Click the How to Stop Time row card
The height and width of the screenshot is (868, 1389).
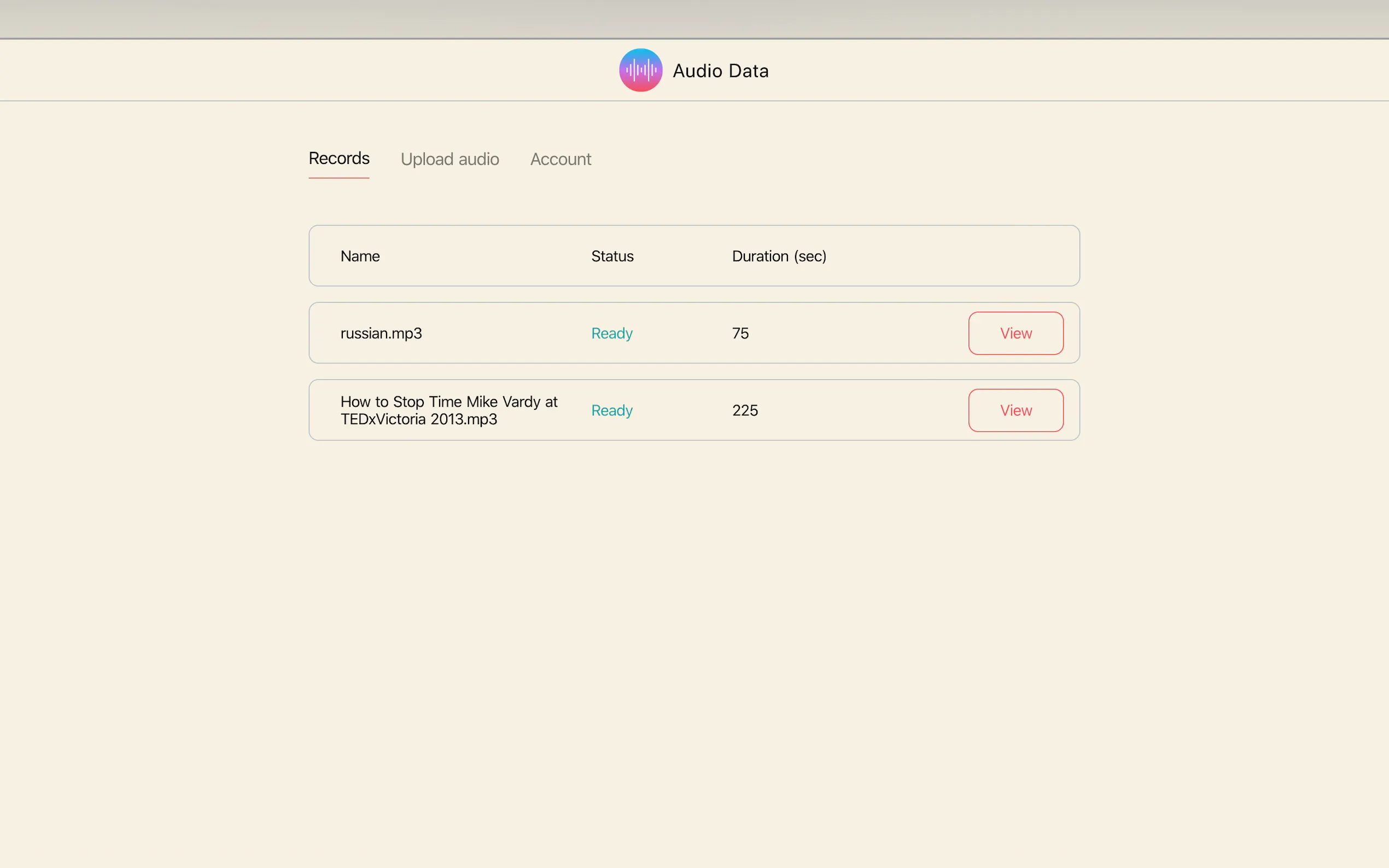point(850,410)
